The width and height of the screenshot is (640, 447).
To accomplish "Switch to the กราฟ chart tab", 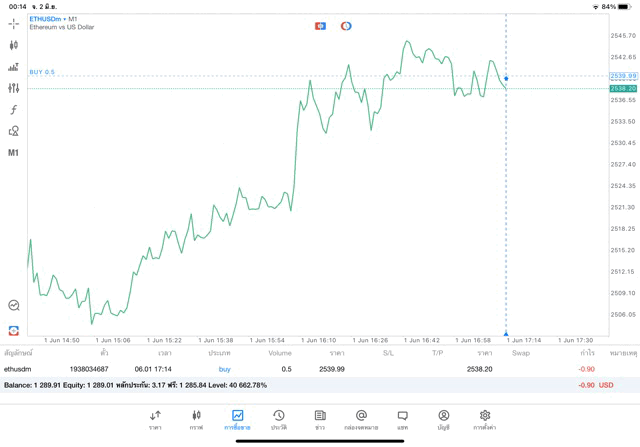I will (x=196, y=419).
